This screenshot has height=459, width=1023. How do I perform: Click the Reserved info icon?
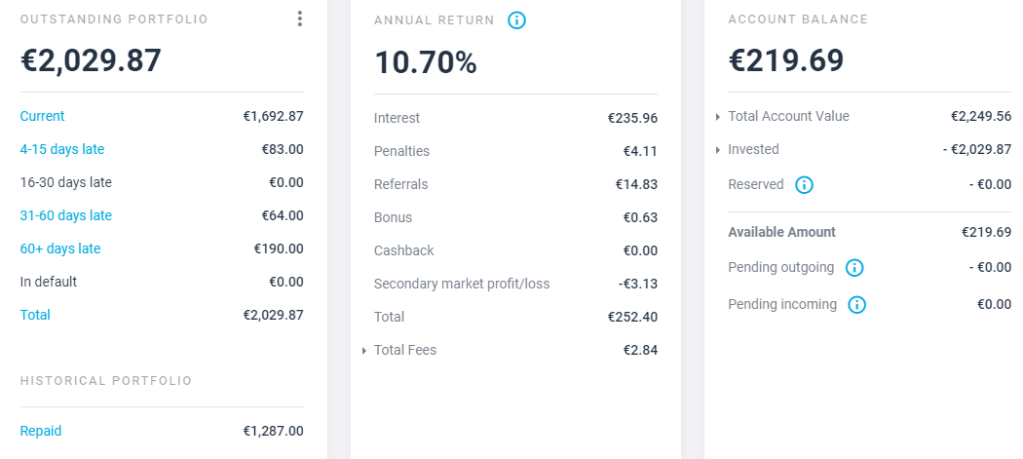[x=804, y=184]
